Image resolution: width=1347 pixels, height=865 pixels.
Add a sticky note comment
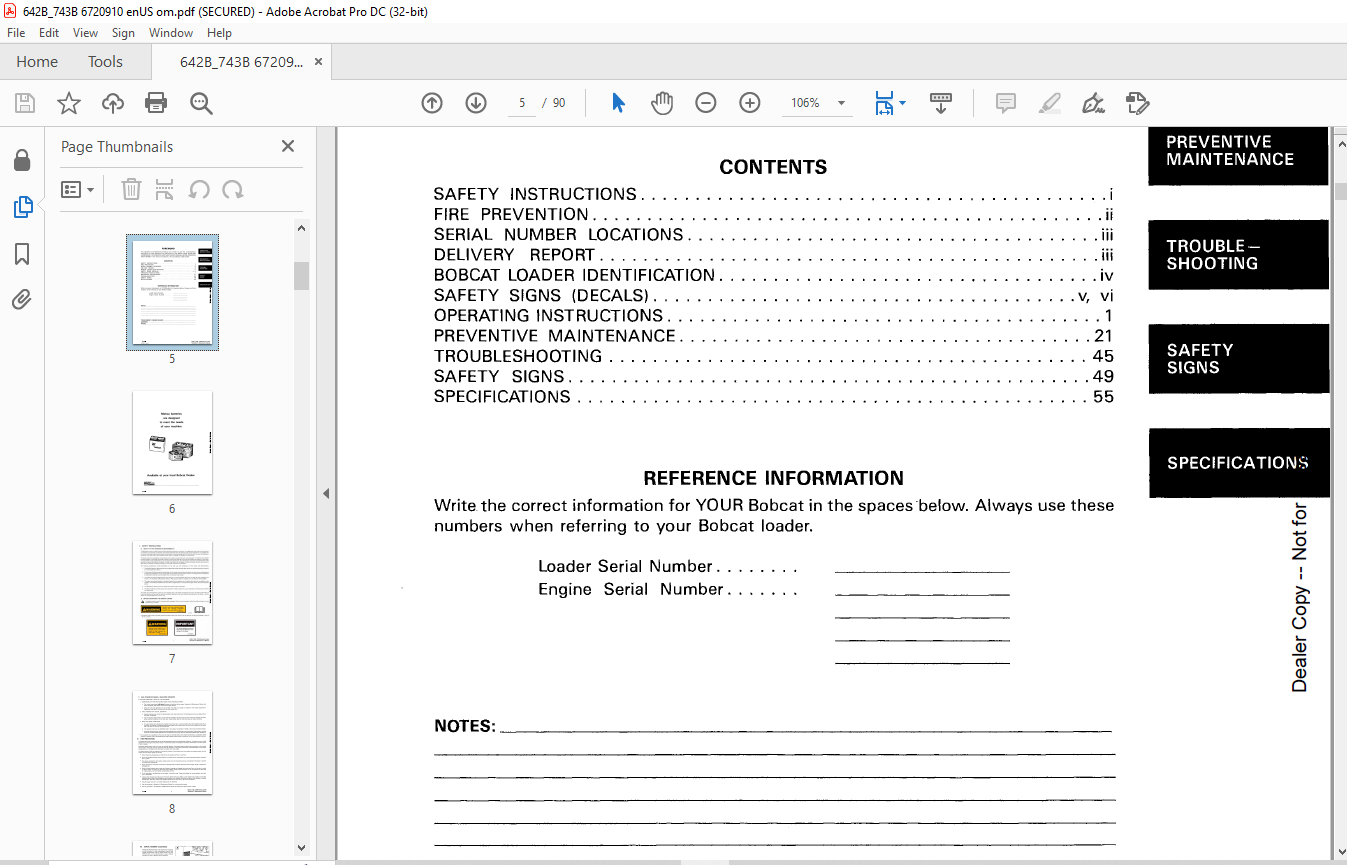coord(1006,103)
